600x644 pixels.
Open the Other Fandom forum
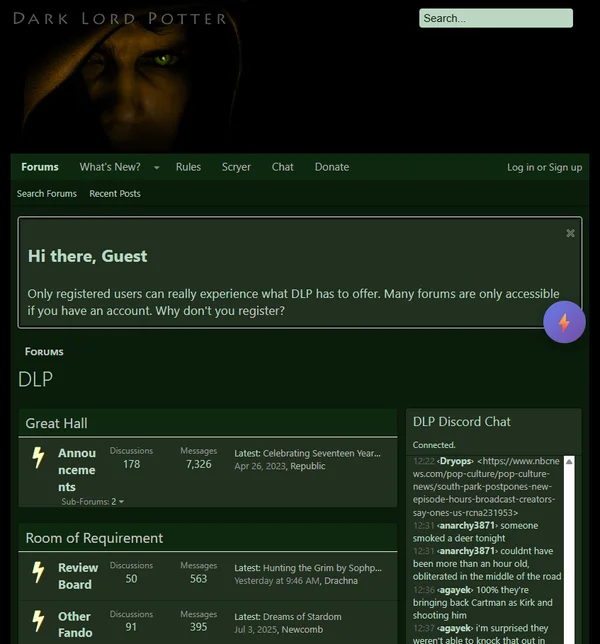75,624
